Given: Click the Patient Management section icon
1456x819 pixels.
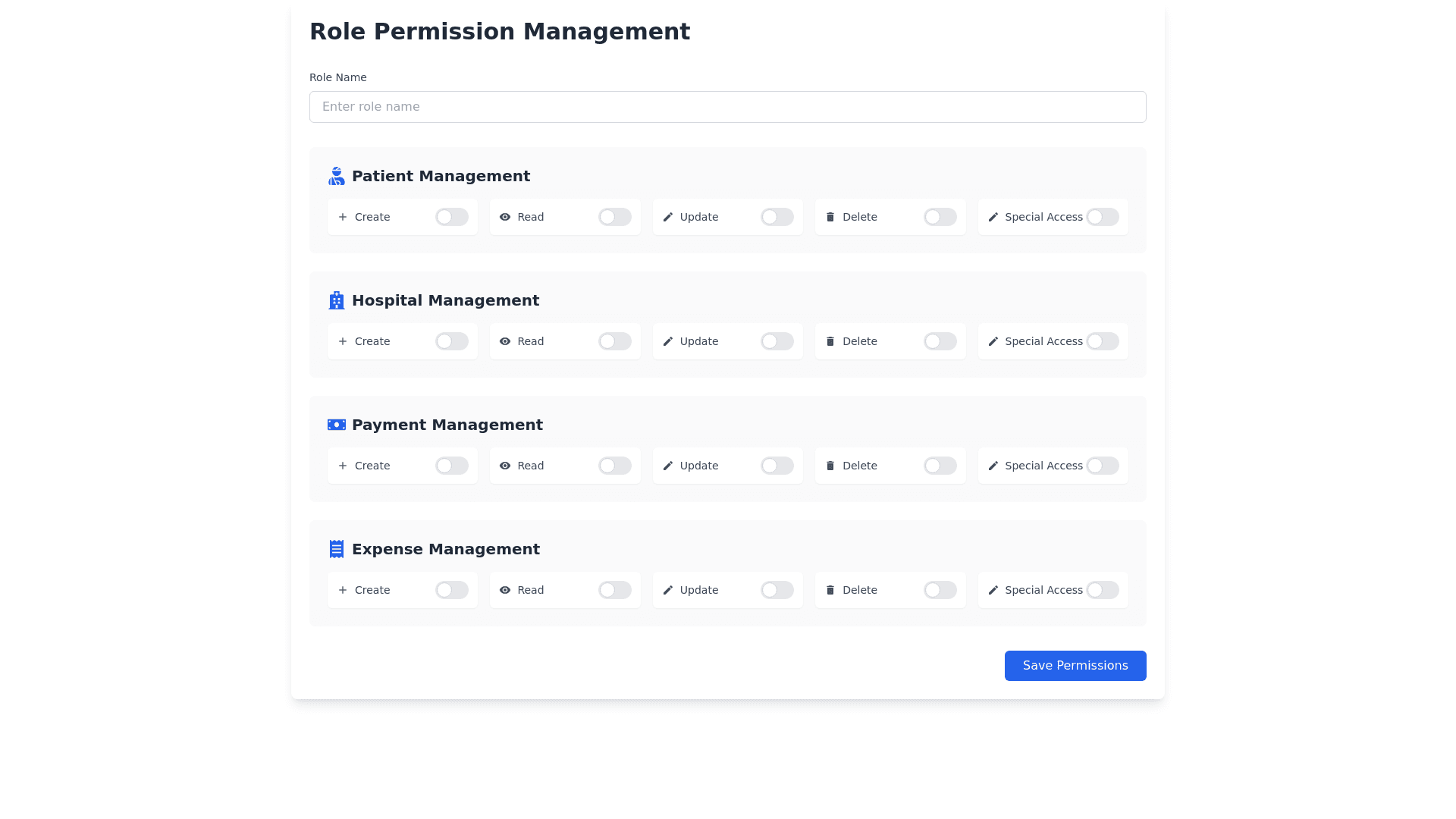Looking at the screenshot, I should click(x=336, y=176).
